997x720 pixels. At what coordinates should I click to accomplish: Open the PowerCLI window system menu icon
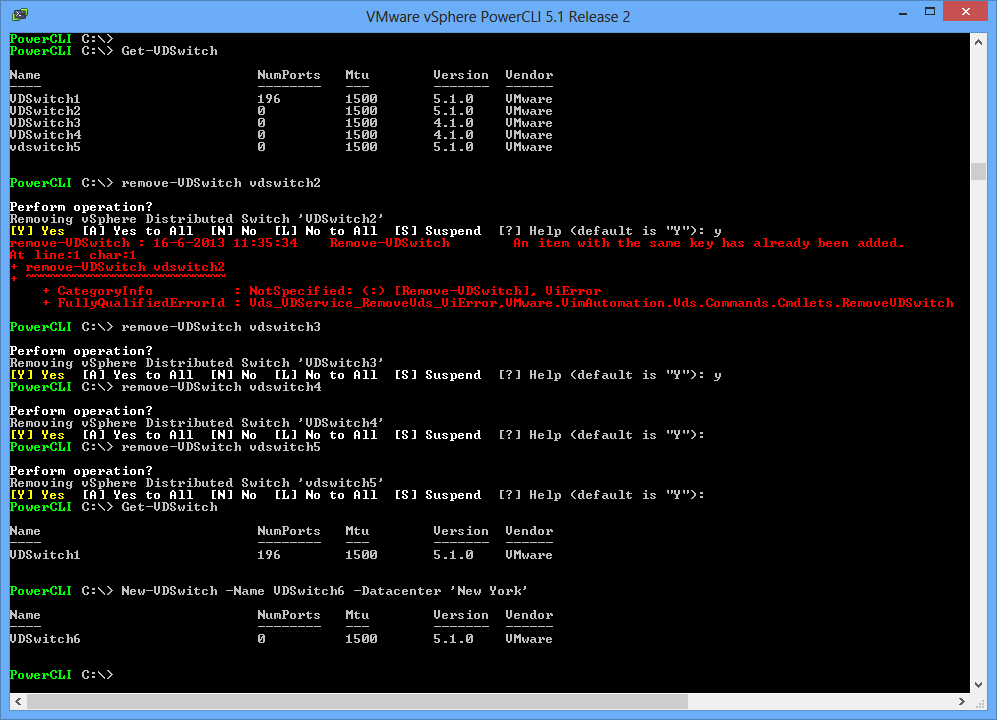20,14
